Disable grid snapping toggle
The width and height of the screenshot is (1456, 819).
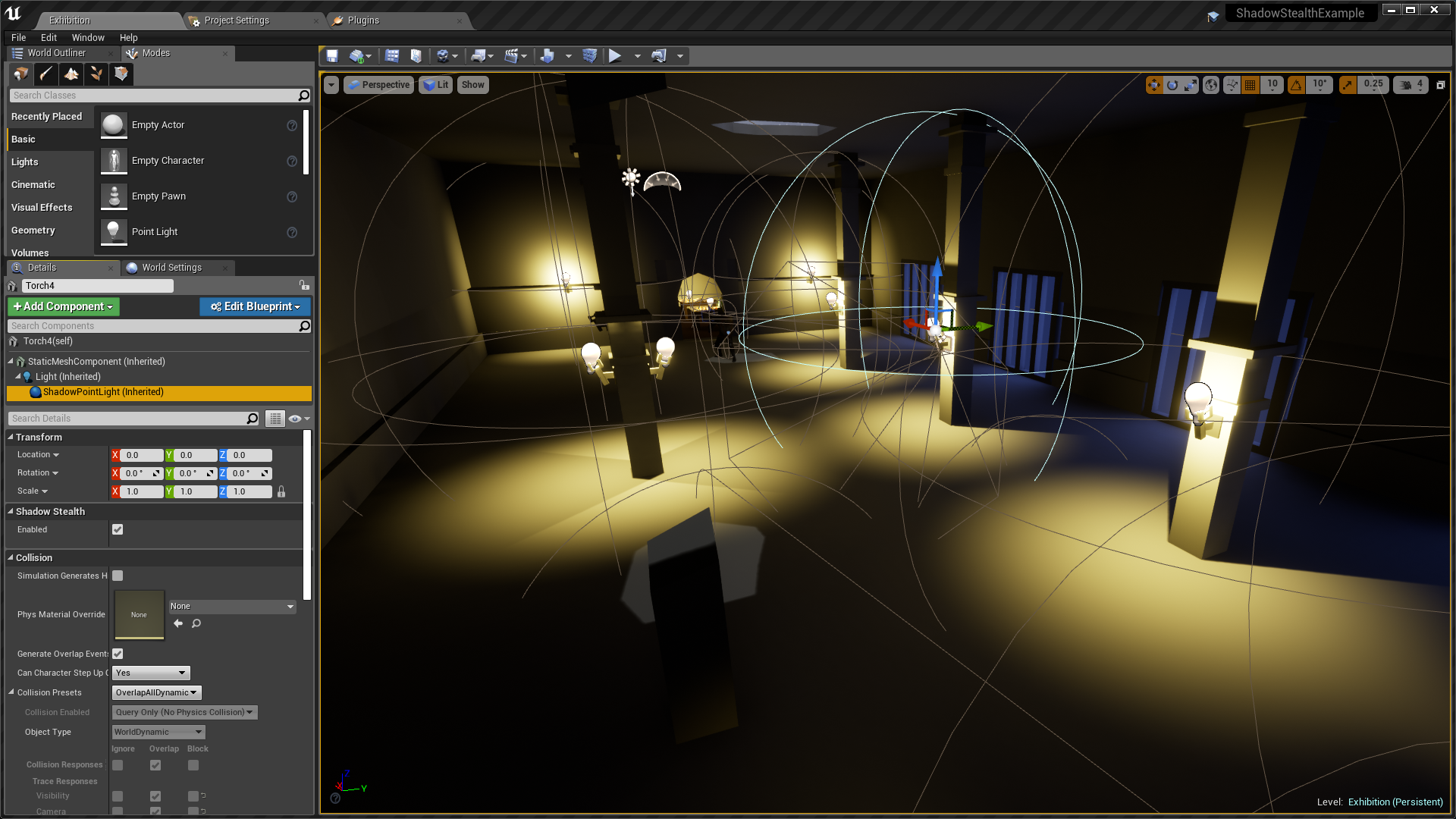click(1250, 84)
